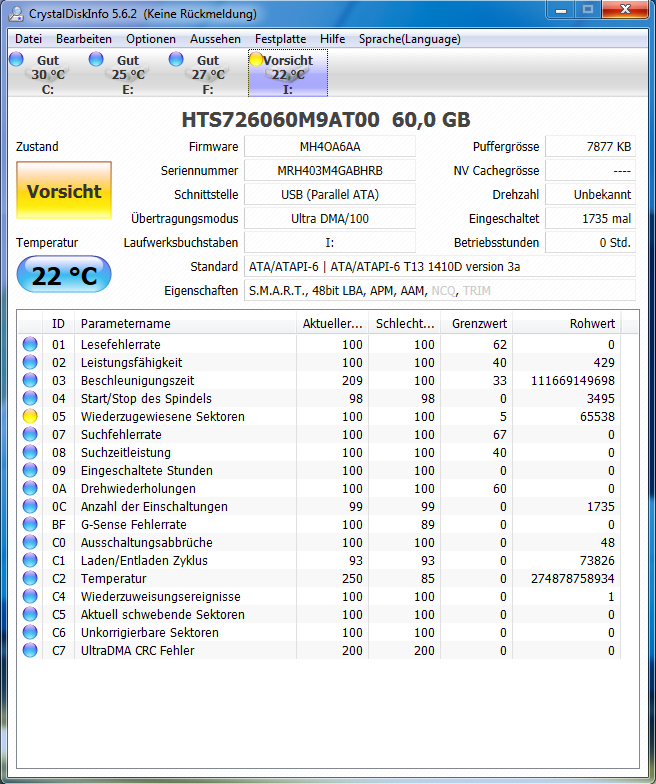This screenshot has width=656, height=784.
Task: Open the Aussehen menu
Action: (215, 39)
